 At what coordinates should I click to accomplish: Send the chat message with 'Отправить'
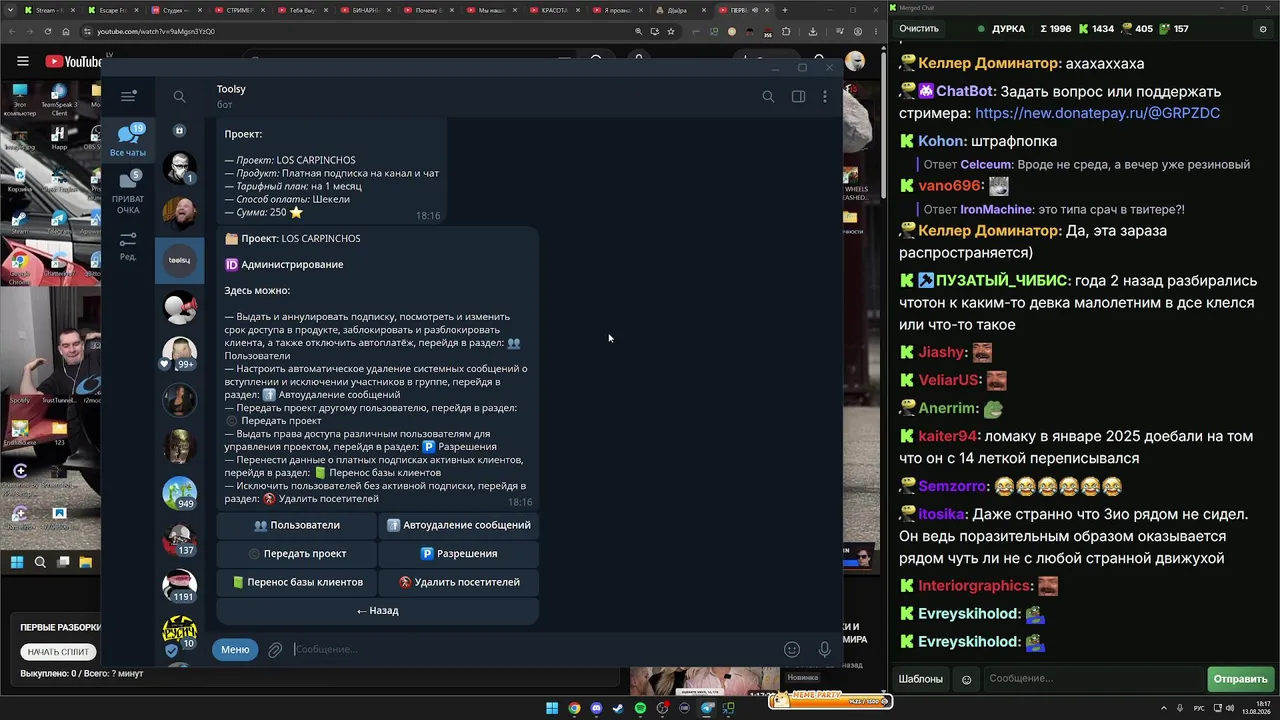click(x=1241, y=679)
